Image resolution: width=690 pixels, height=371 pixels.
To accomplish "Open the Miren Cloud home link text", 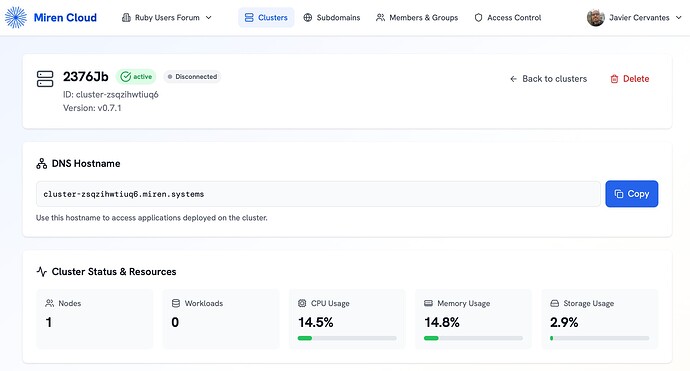I will point(65,18).
